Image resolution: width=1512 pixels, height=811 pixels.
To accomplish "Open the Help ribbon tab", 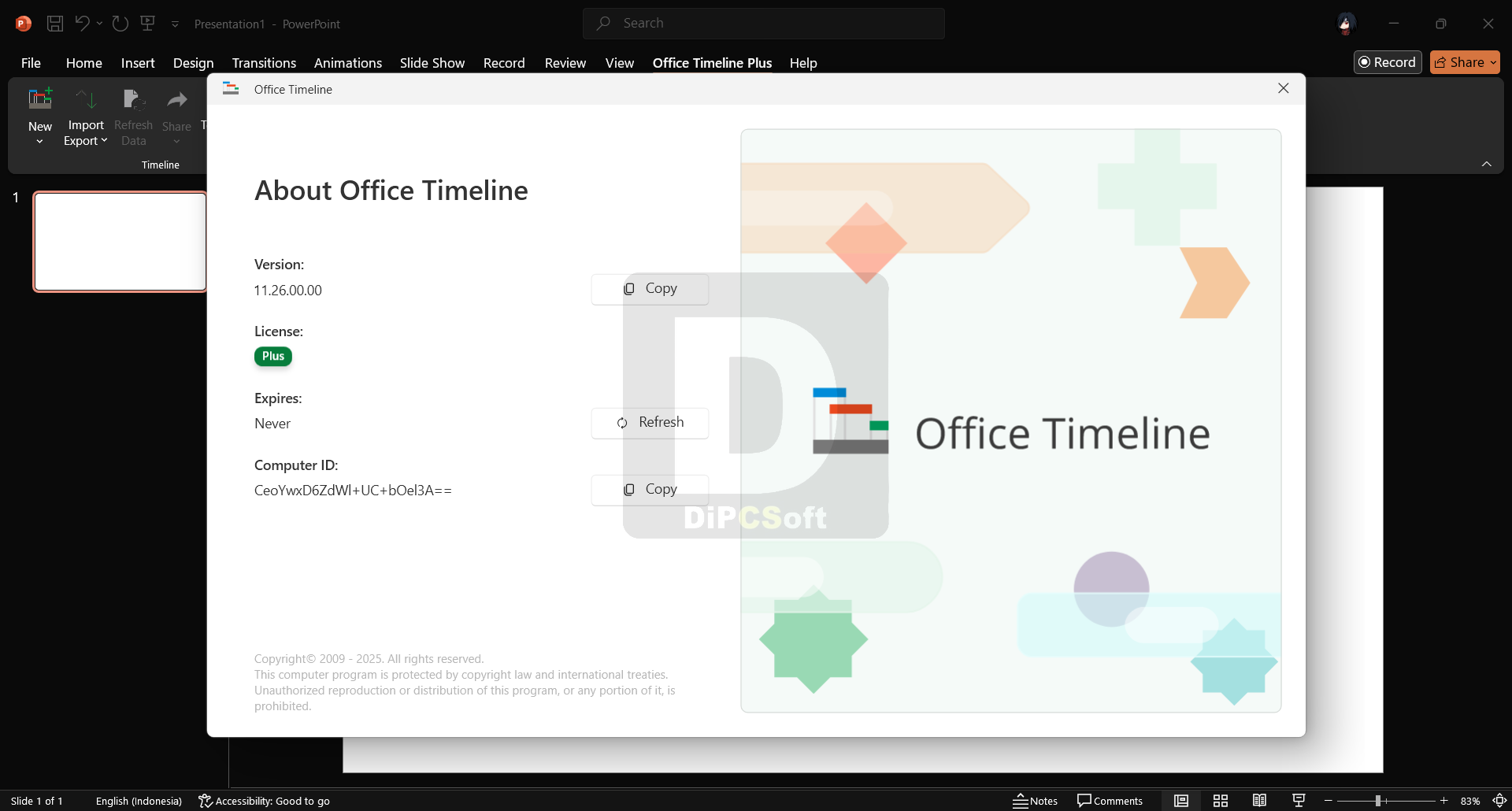I will [802, 63].
